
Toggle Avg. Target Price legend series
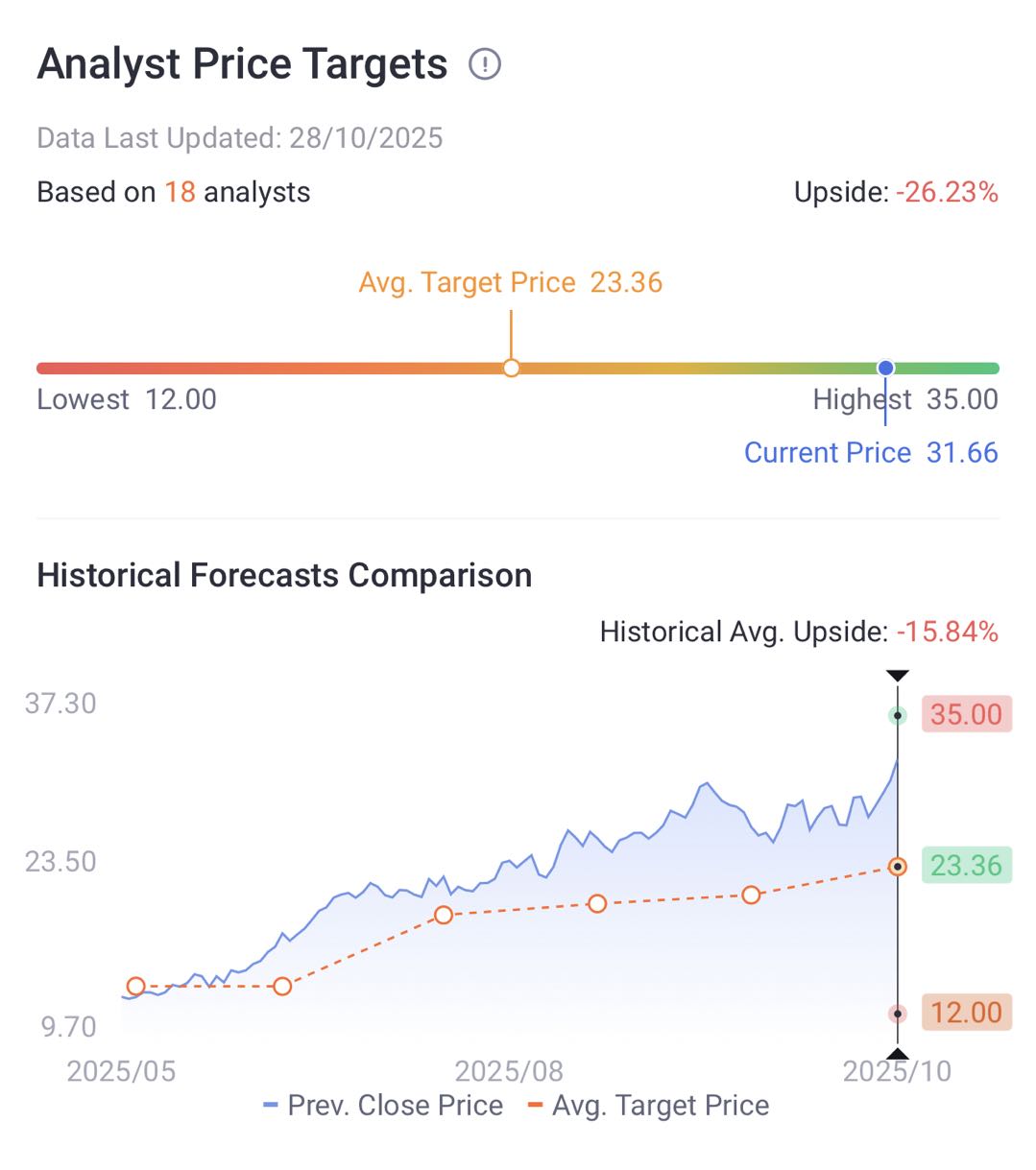pyautogui.click(x=649, y=1106)
